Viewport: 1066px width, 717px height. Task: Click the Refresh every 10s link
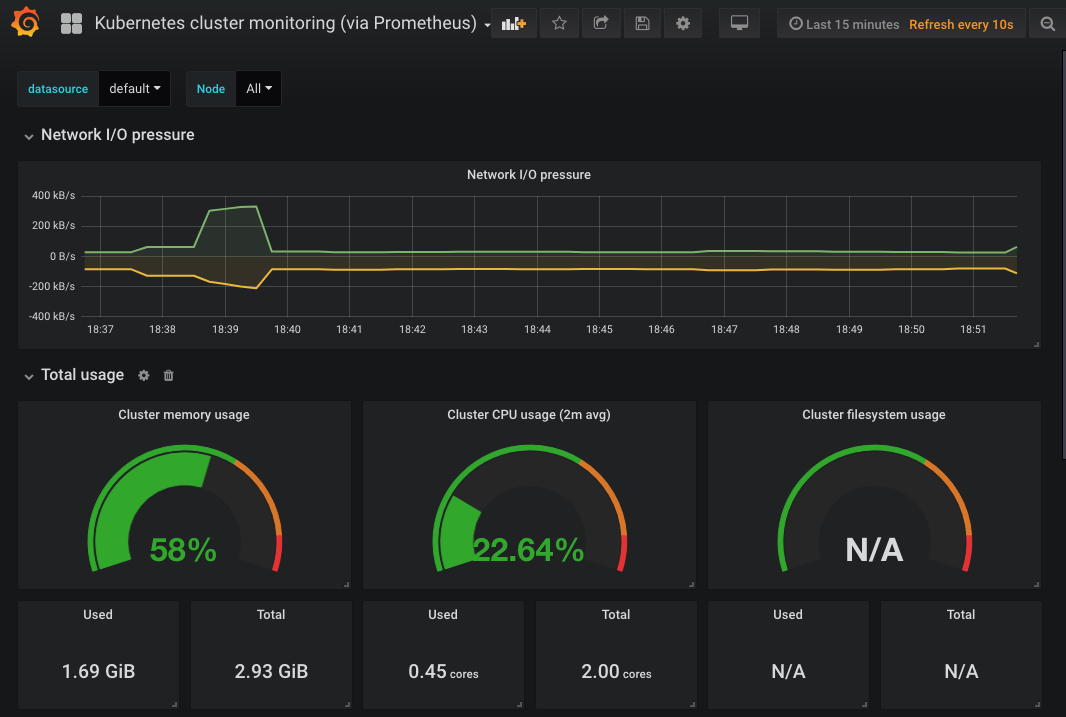[x=962, y=23]
